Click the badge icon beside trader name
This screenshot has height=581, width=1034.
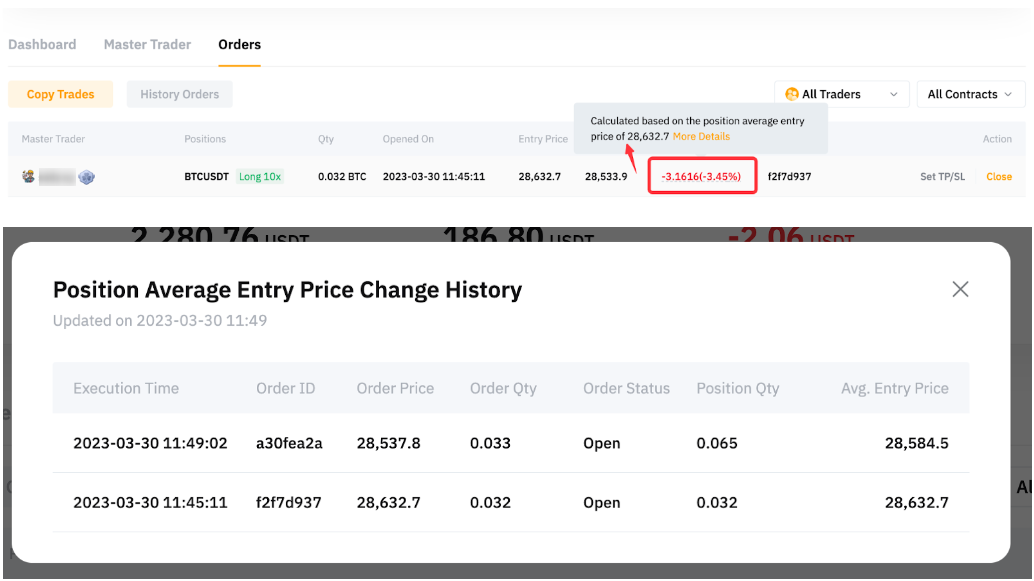[x=87, y=177]
